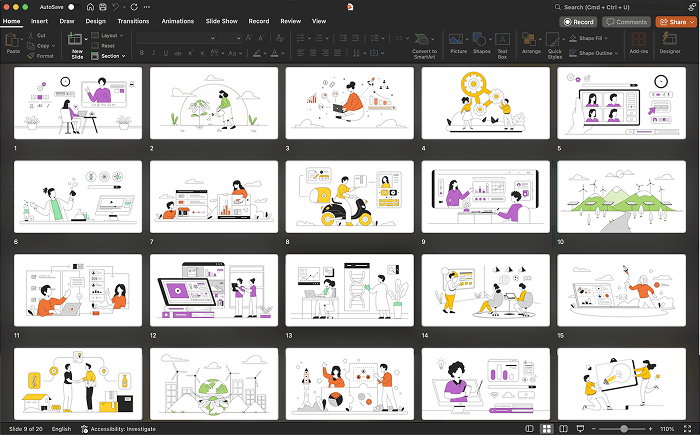This screenshot has width=700, height=435.
Task: Open the Slide Show tab
Action: (x=221, y=21)
